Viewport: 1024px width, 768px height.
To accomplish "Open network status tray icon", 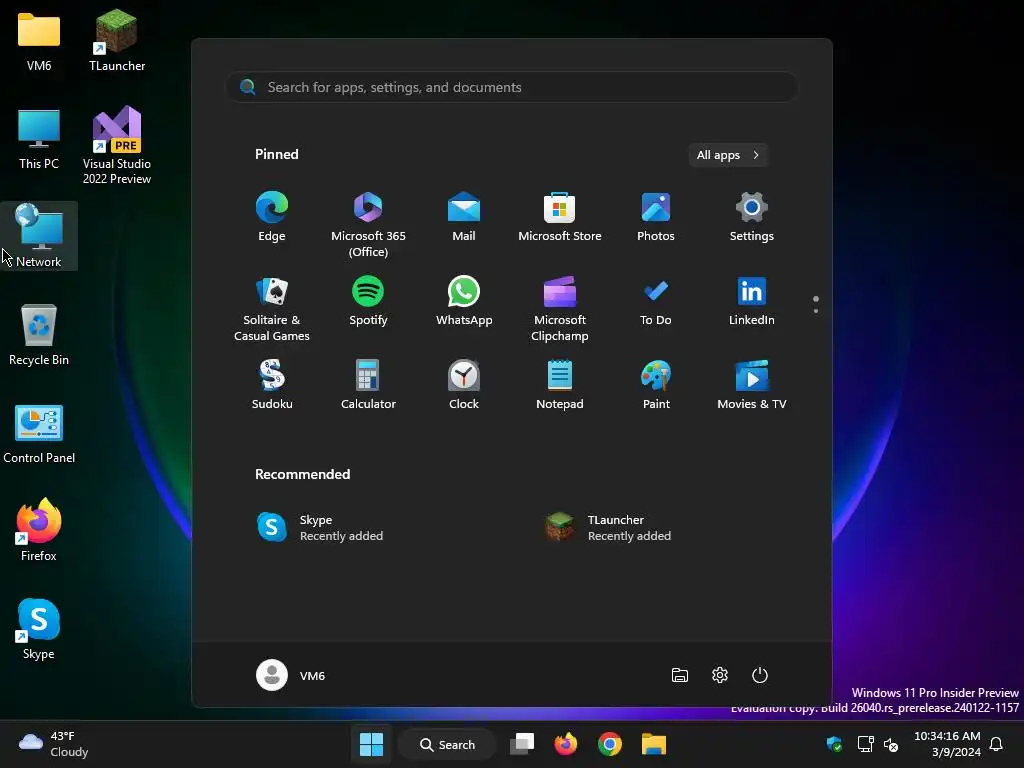I will (865, 744).
